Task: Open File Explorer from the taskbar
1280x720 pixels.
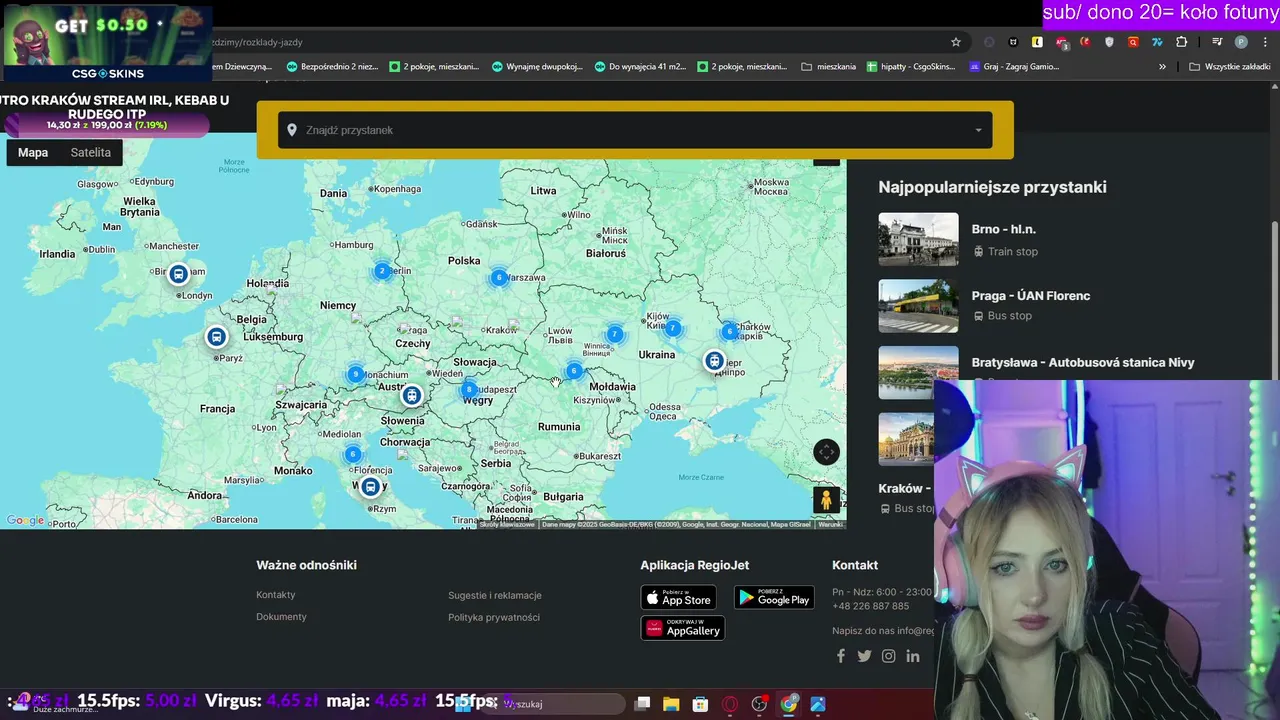Action: click(671, 704)
